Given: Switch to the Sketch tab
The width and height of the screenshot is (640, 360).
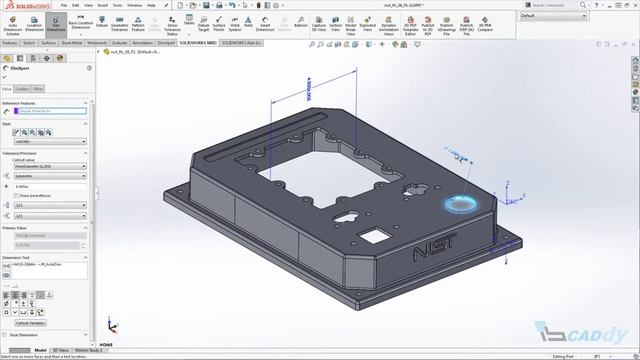Looking at the screenshot, I should (x=29, y=43).
